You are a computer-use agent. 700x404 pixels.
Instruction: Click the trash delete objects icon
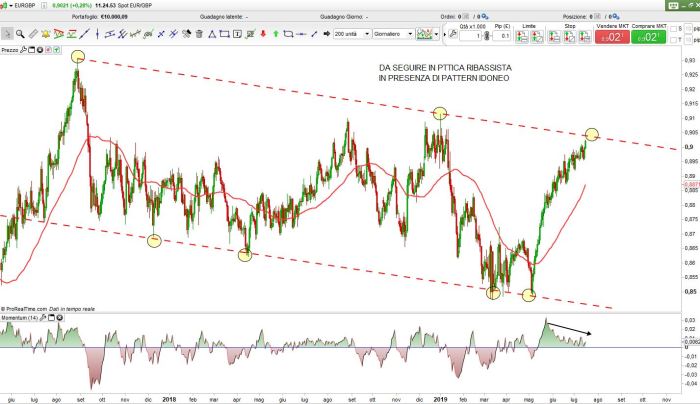(x=199, y=33)
